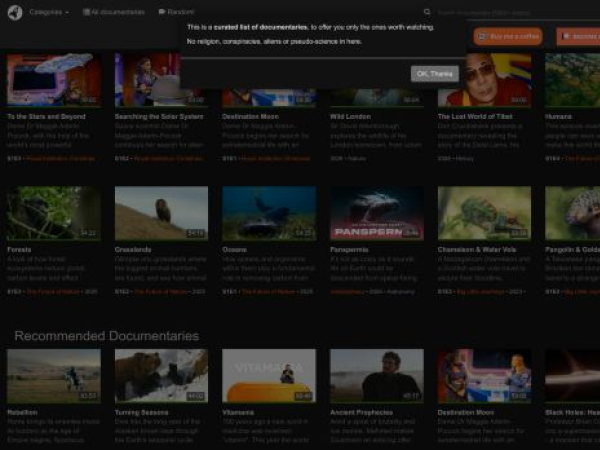Click the Searching the Solar System title
The height and width of the screenshot is (450, 600).
tap(159, 116)
